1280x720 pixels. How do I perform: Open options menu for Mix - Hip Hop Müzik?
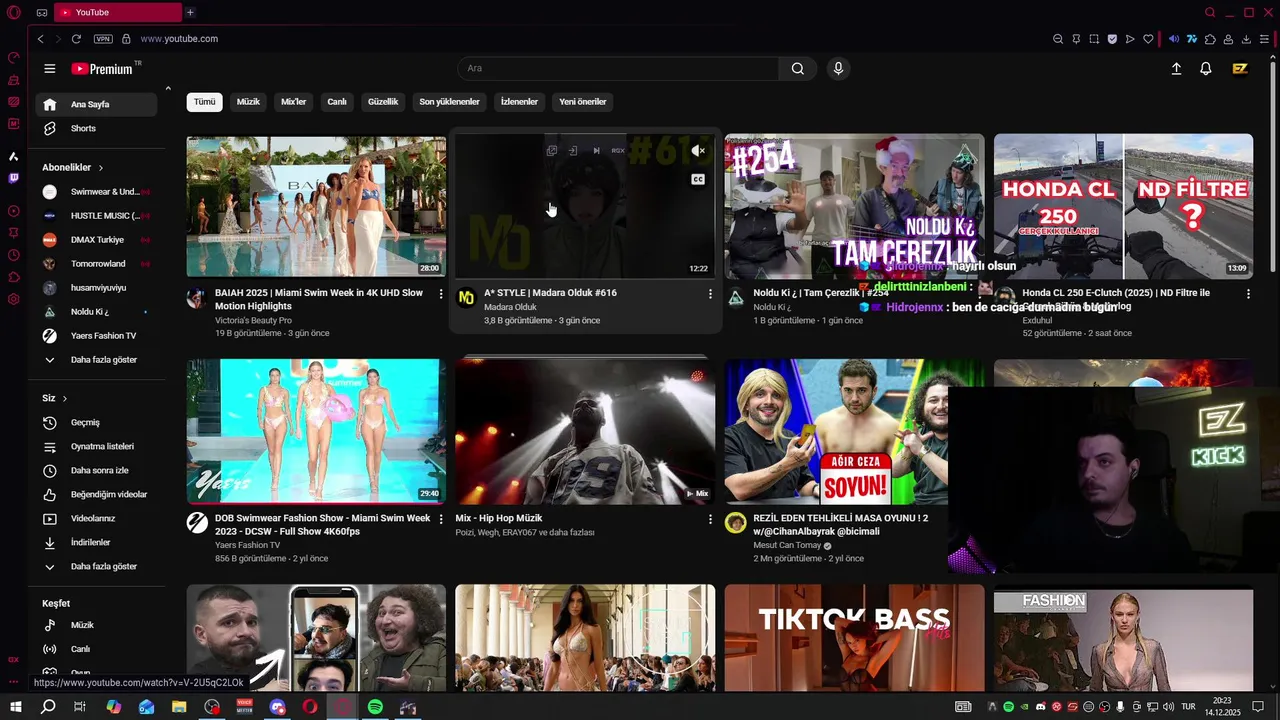(710, 520)
